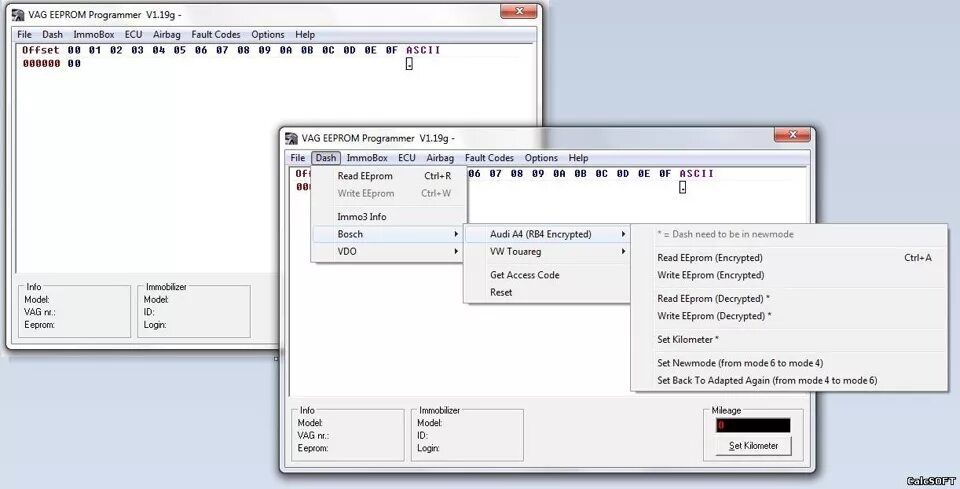Viewport: 960px width, 489px height.
Task: Select Set Kilometer * menu entry
Action: coord(790,340)
